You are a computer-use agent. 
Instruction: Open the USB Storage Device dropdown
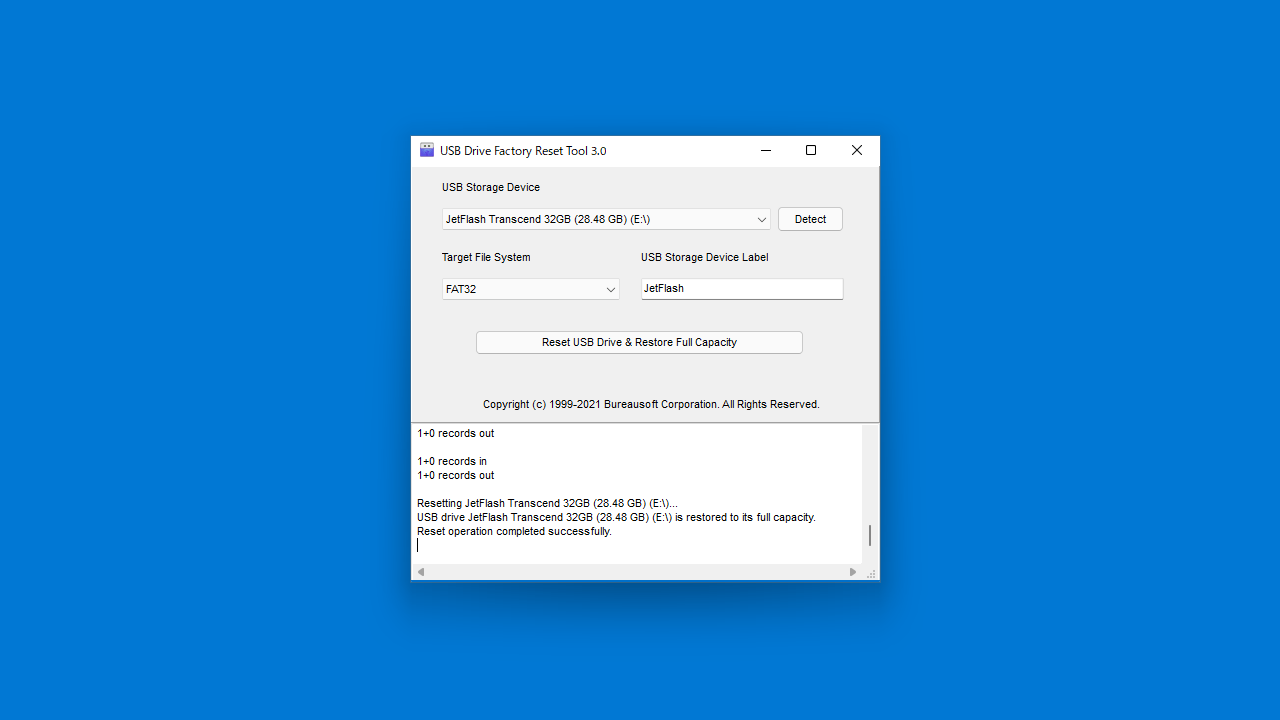(606, 219)
